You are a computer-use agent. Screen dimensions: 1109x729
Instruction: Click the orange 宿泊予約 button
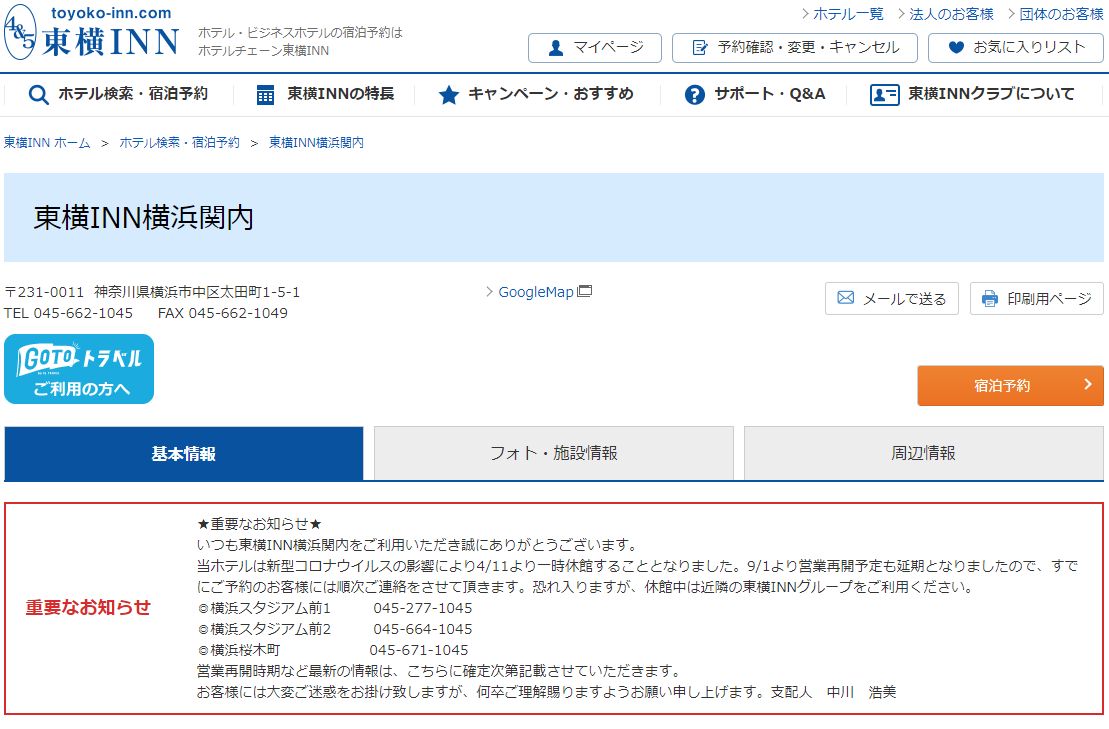(1010, 385)
